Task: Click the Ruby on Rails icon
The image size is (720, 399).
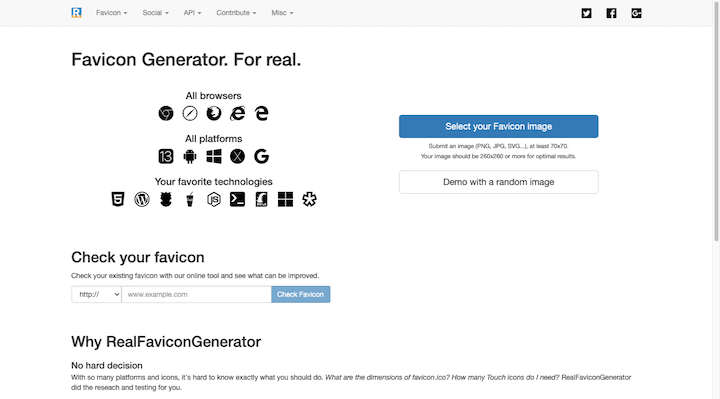Action: pyautogui.click(x=261, y=199)
